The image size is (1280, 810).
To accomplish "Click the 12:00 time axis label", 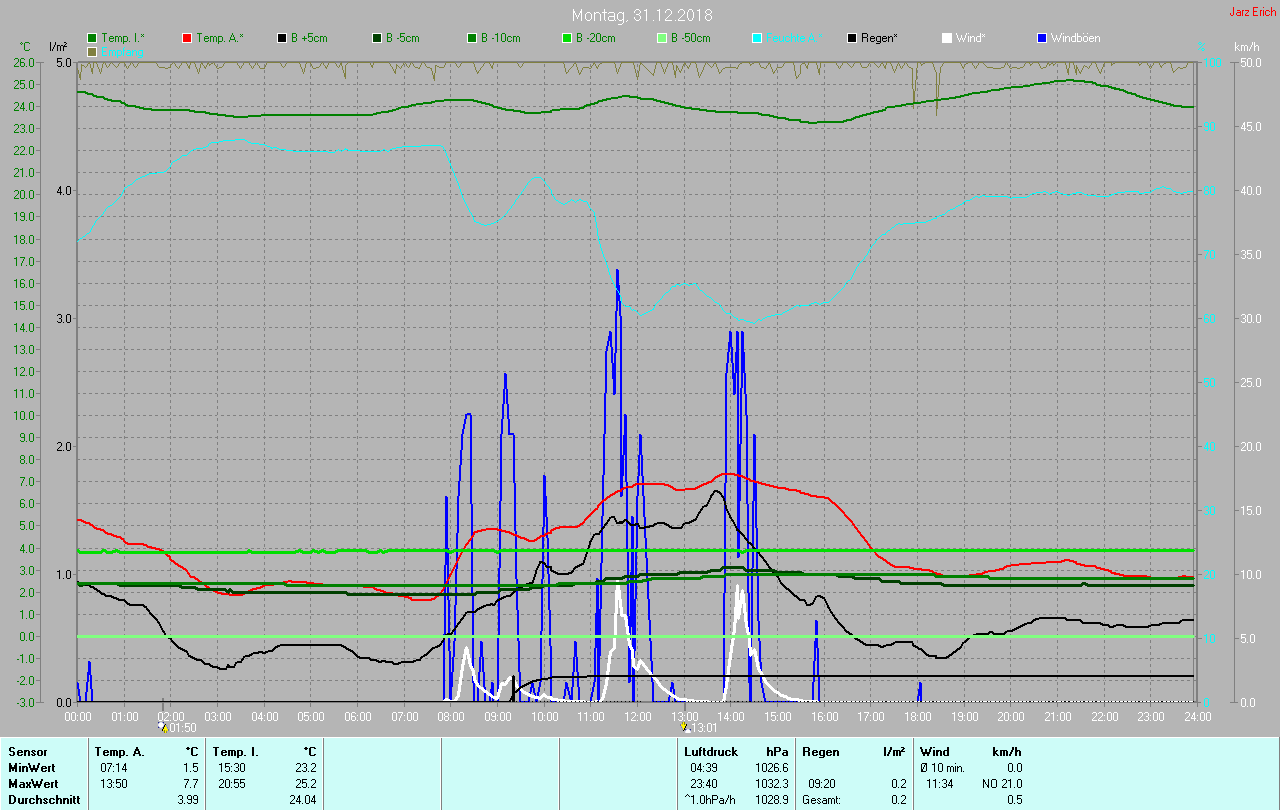I will tap(638, 717).
